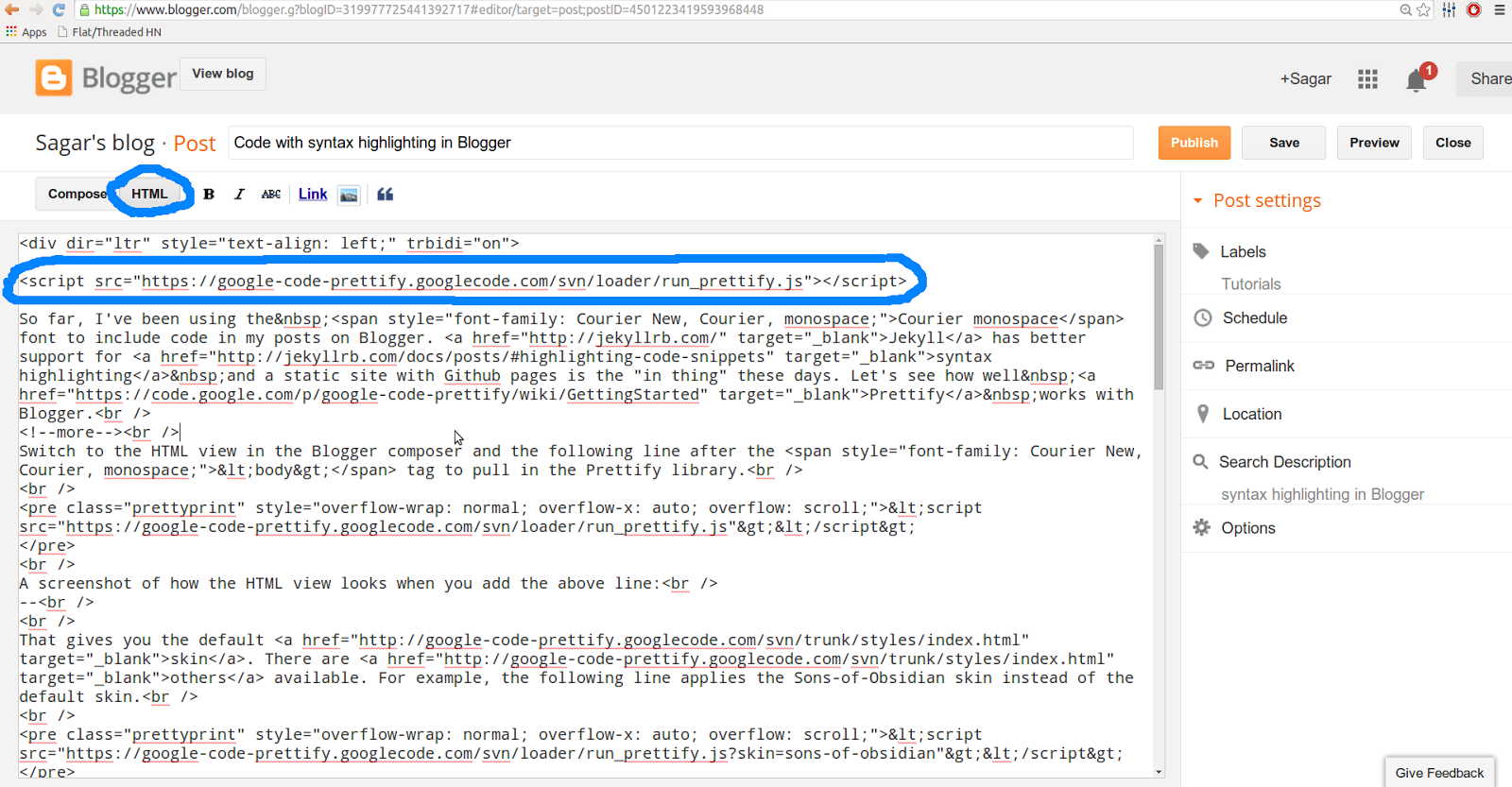Open the +Sagar profile link
The height and width of the screenshot is (787, 1512).
[x=1305, y=78]
